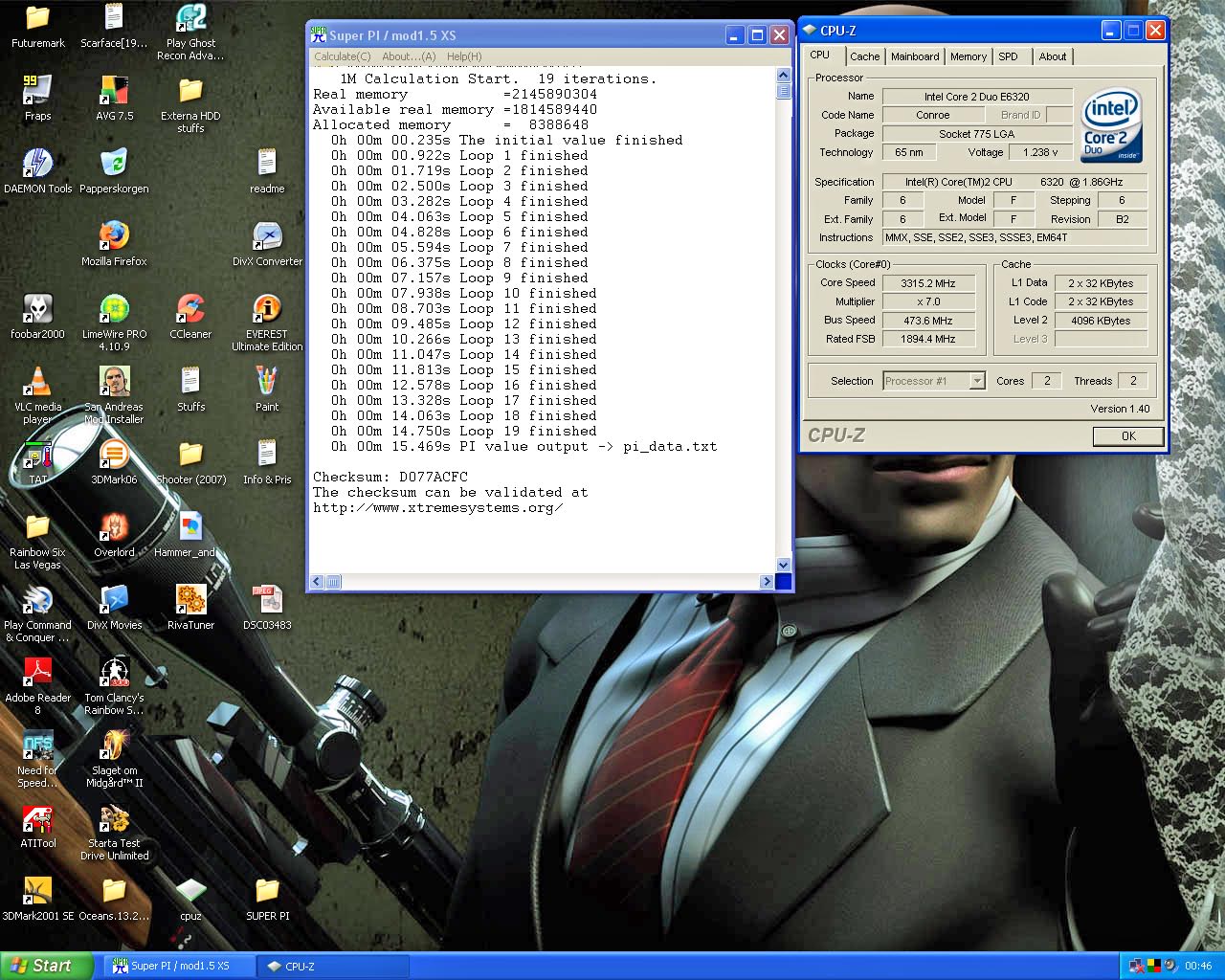Open San Andreas Mod Installer icon
This screenshot has height=980, width=1225.
point(114,382)
